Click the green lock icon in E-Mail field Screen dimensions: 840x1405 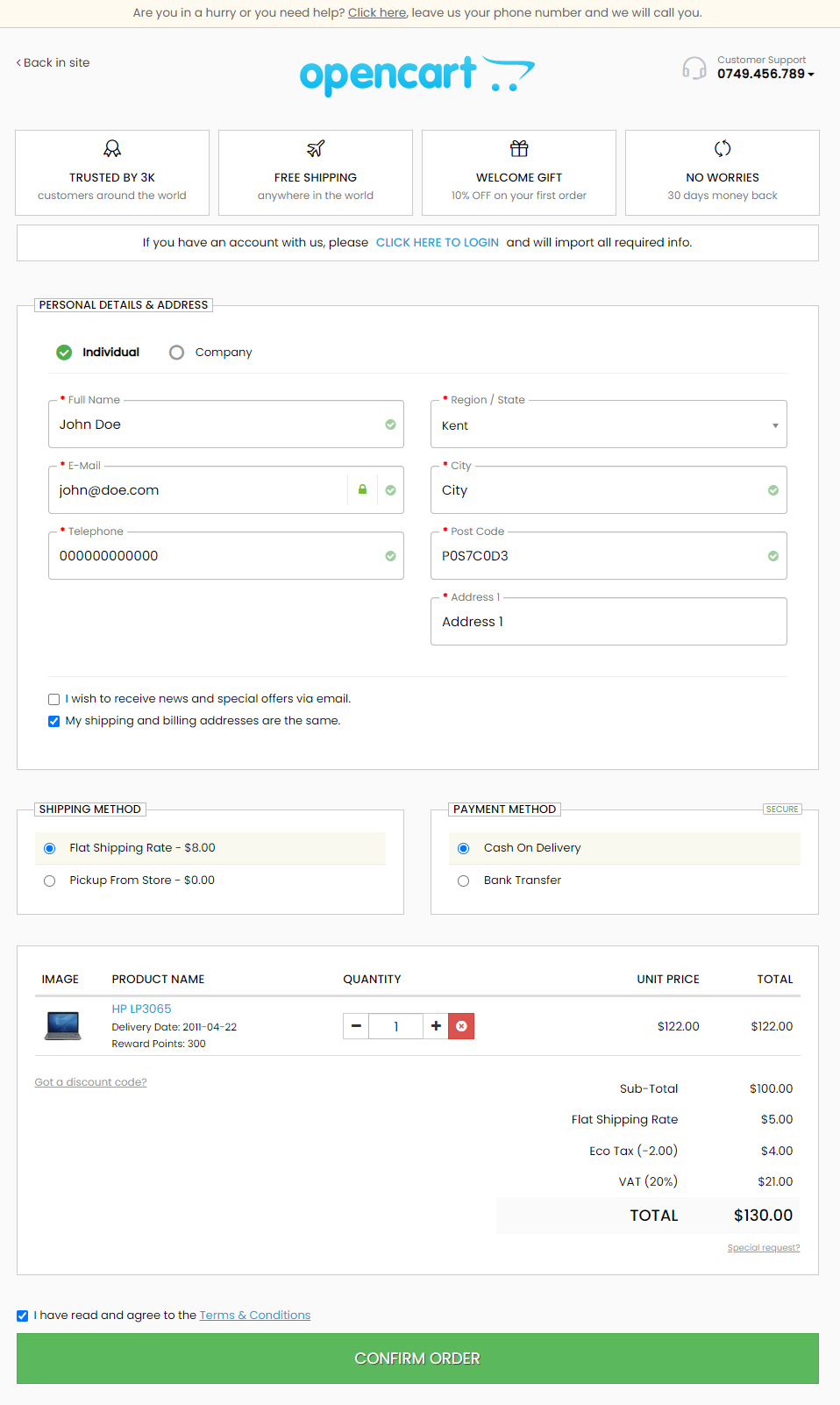click(x=362, y=489)
